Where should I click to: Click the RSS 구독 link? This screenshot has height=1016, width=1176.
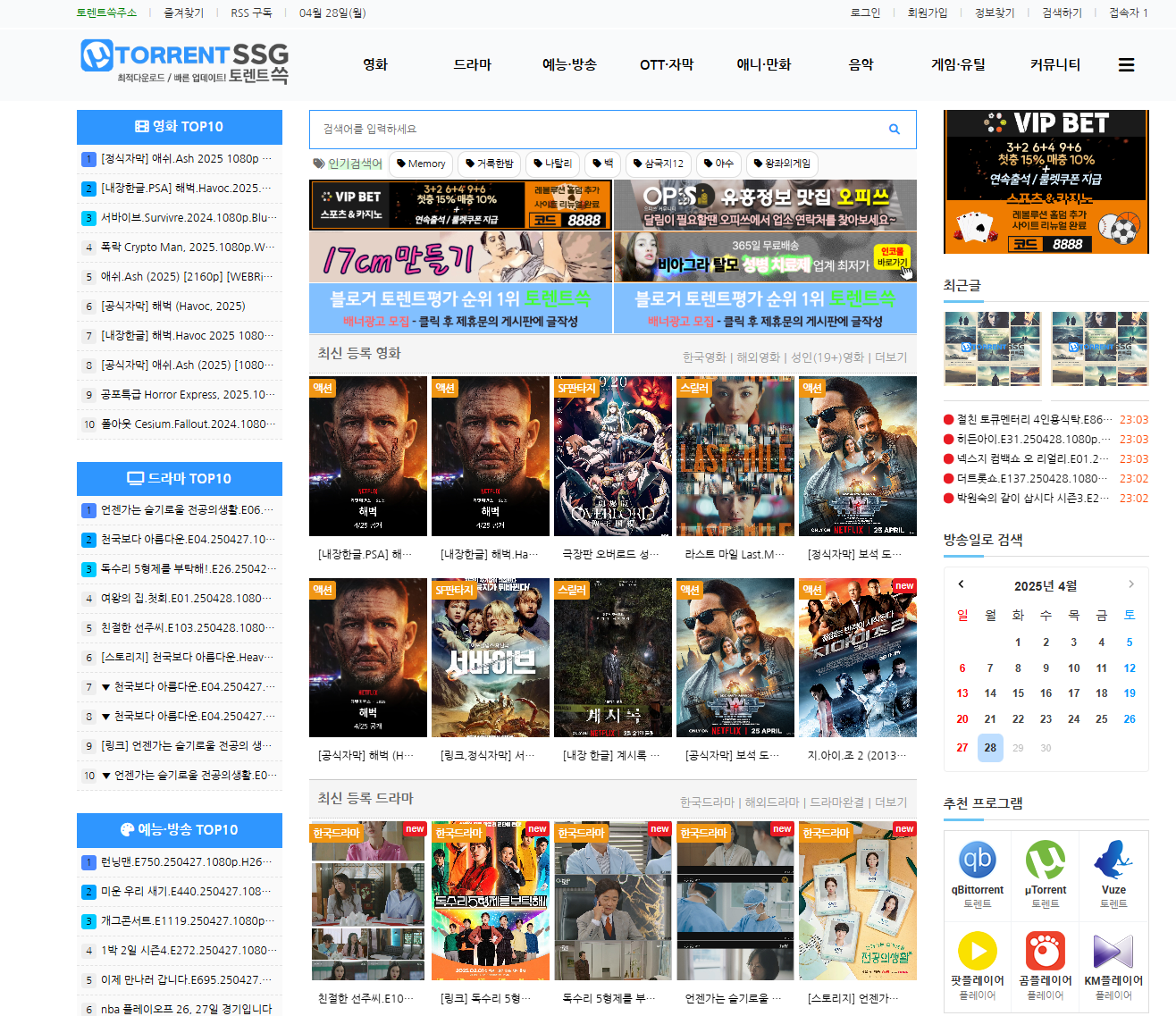pos(251,13)
